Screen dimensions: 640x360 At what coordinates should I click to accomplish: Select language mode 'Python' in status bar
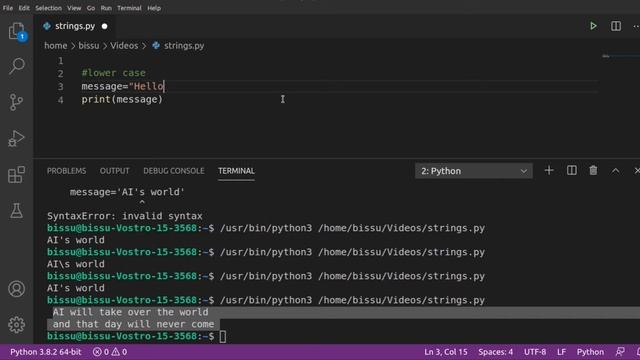[590, 352]
